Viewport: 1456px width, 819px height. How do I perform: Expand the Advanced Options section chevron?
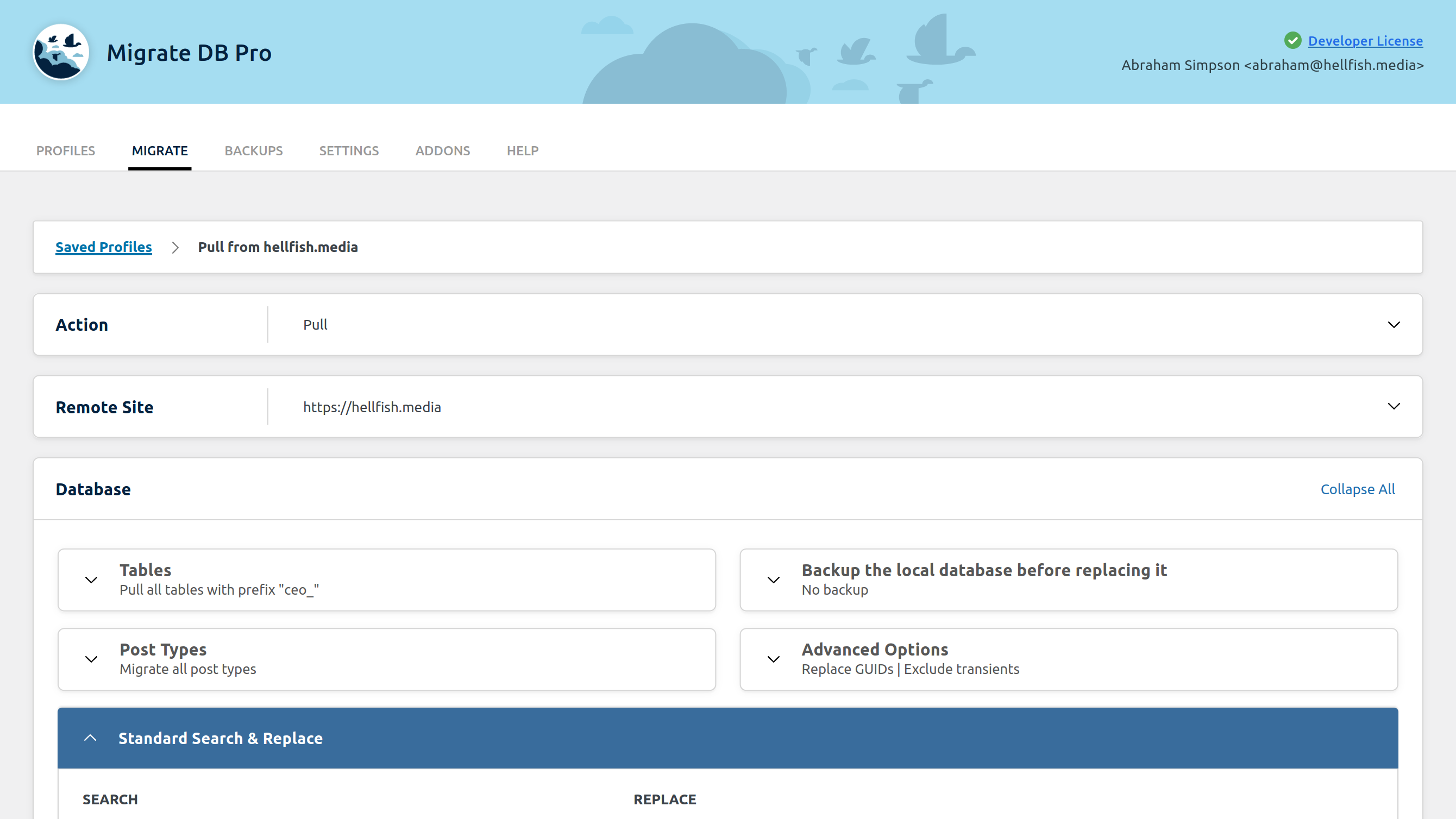[x=773, y=659]
